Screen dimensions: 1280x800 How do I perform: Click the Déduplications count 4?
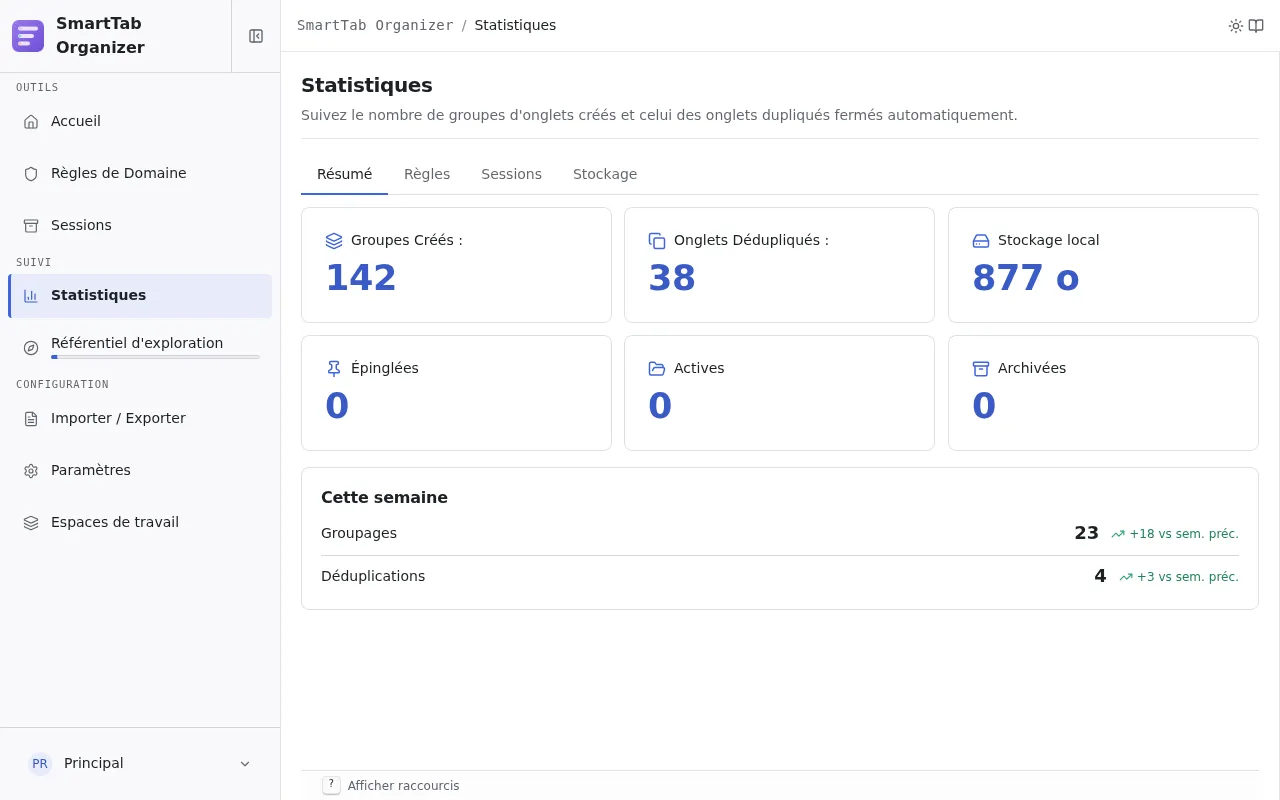click(1100, 577)
